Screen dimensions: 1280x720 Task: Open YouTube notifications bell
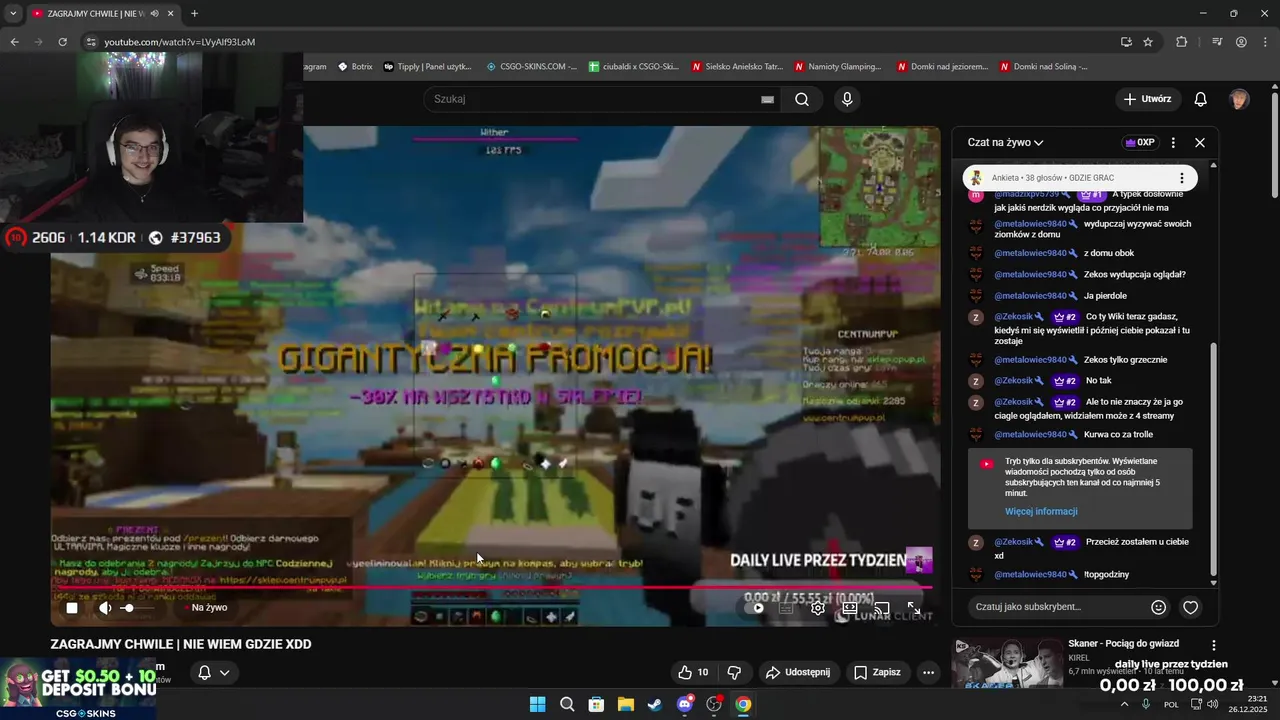click(x=1201, y=99)
